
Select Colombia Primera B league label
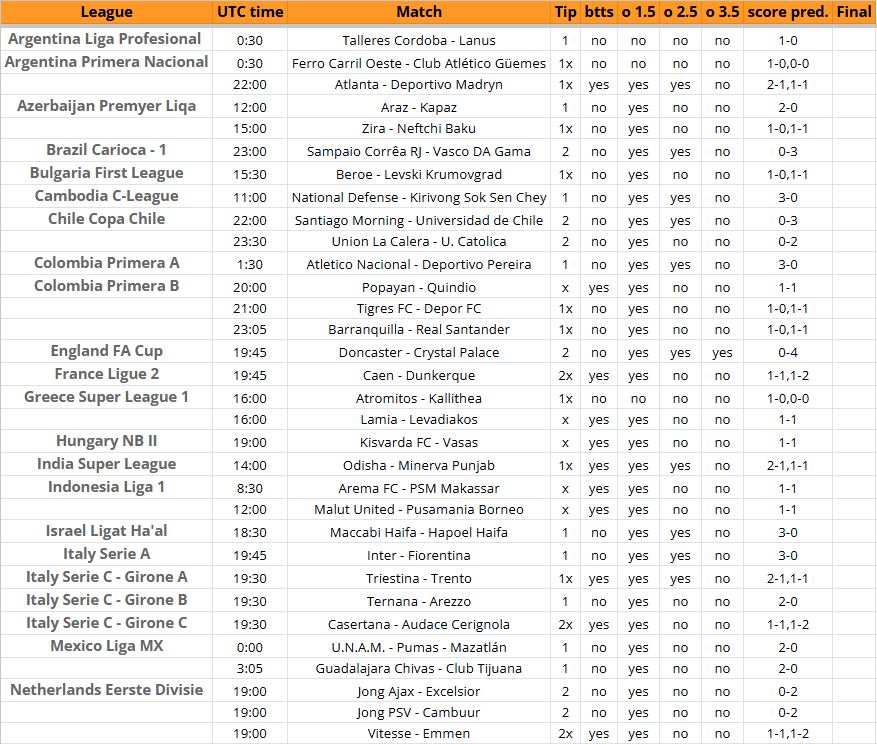106,286
